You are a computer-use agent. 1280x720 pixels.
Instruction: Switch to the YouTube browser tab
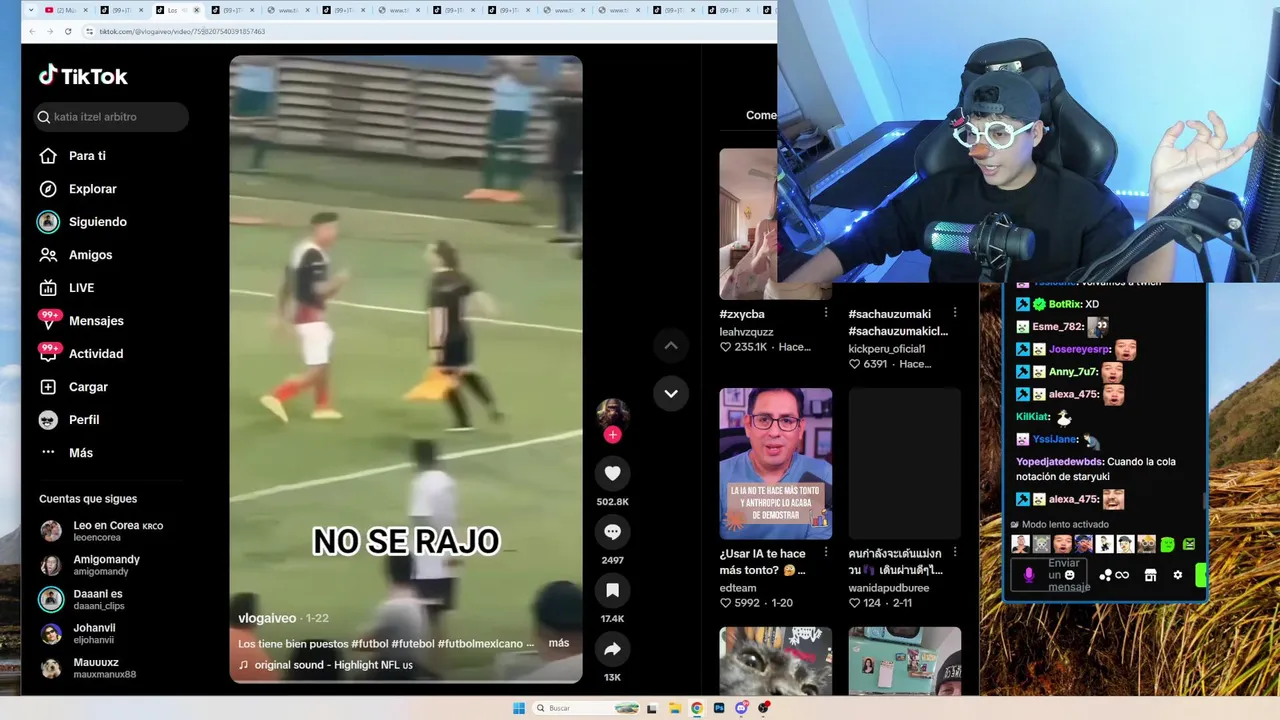tap(64, 10)
